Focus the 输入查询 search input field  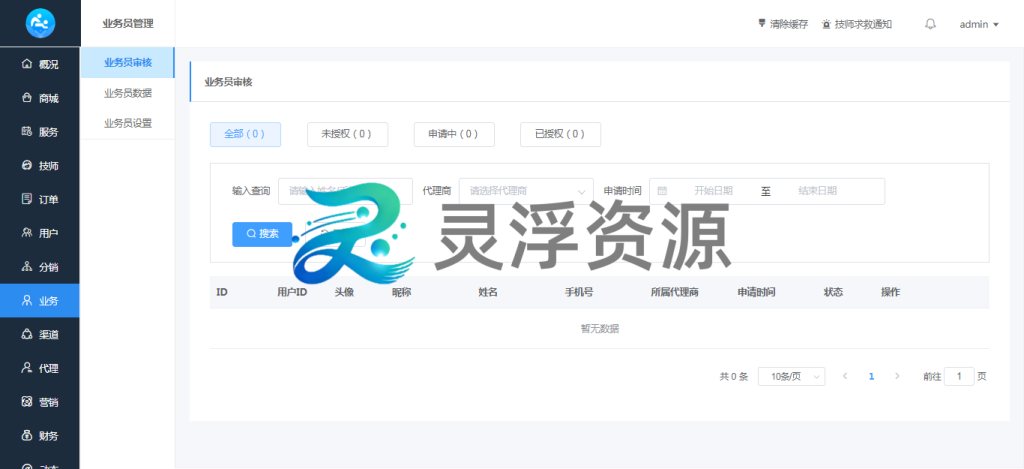(x=345, y=191)
